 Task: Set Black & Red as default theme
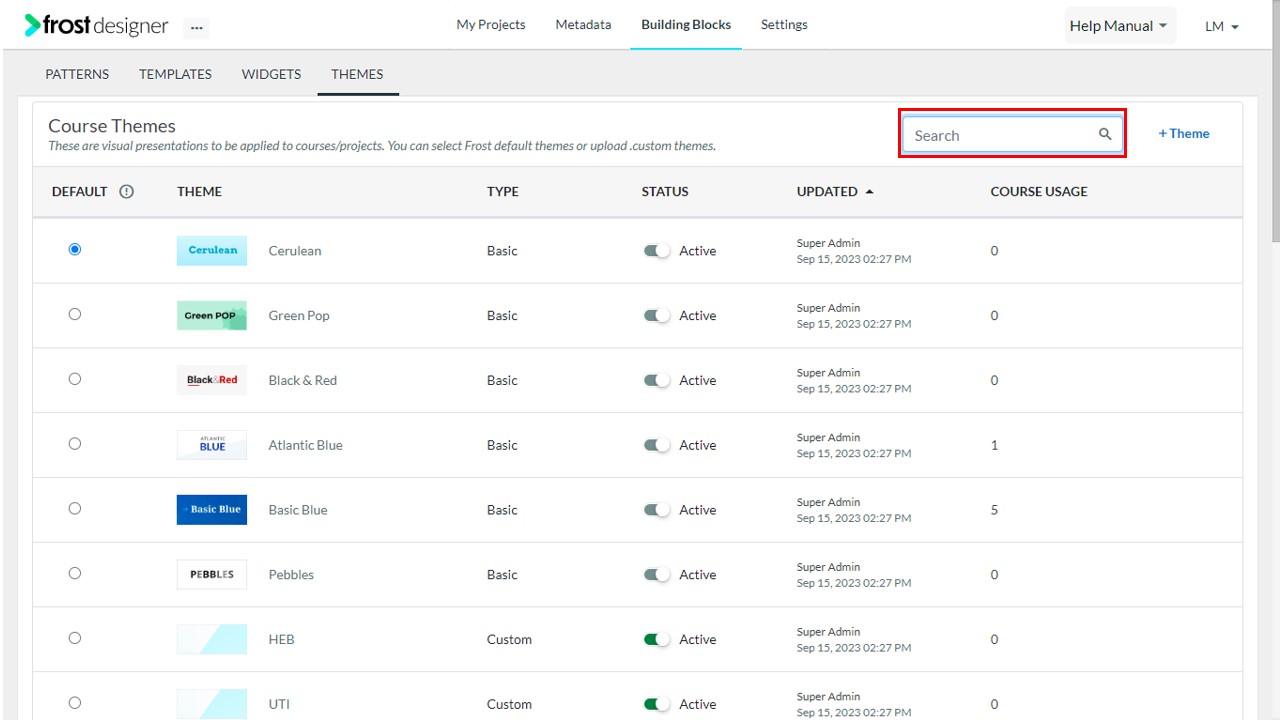click(75, 379)
